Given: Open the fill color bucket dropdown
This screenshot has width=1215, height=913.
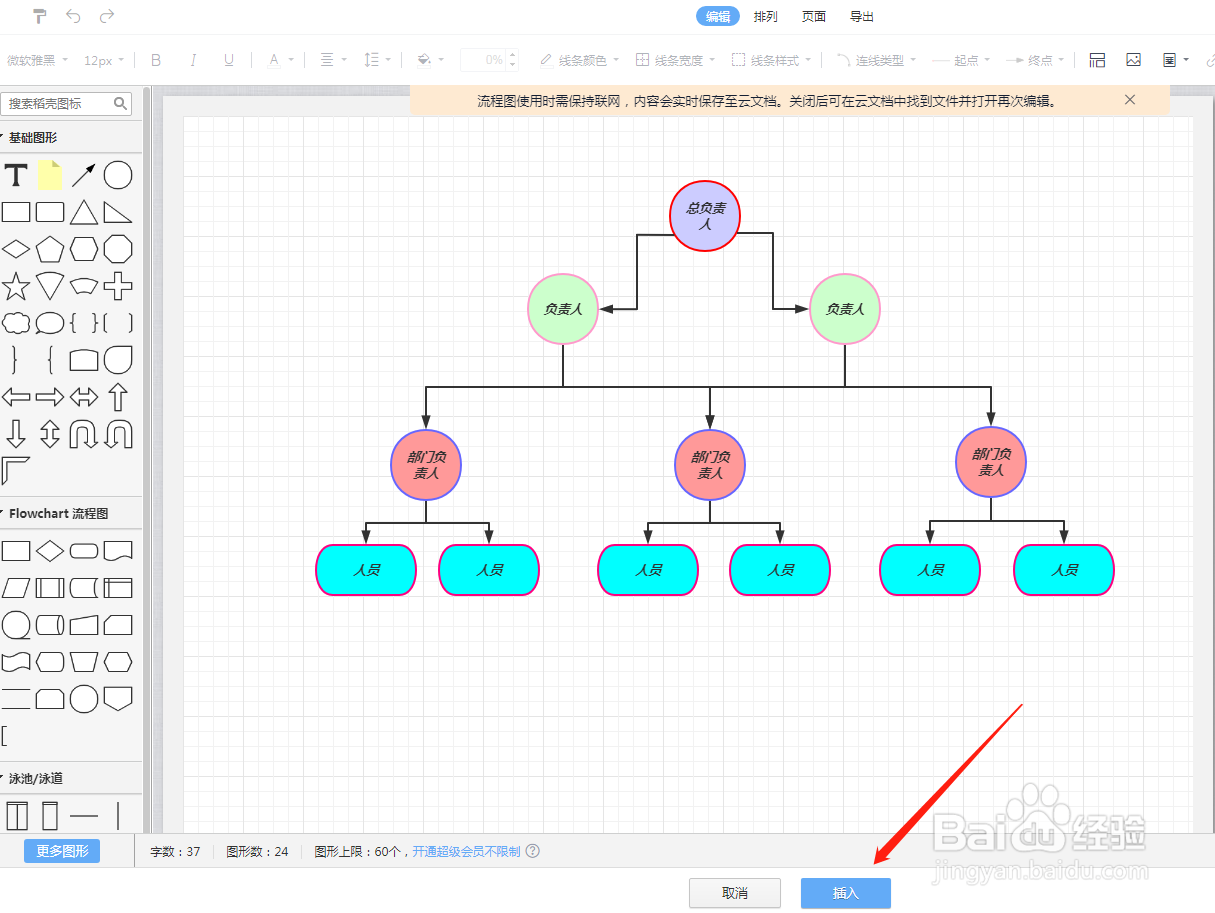Looking at the screenshot, I should (x=430, y=60).
